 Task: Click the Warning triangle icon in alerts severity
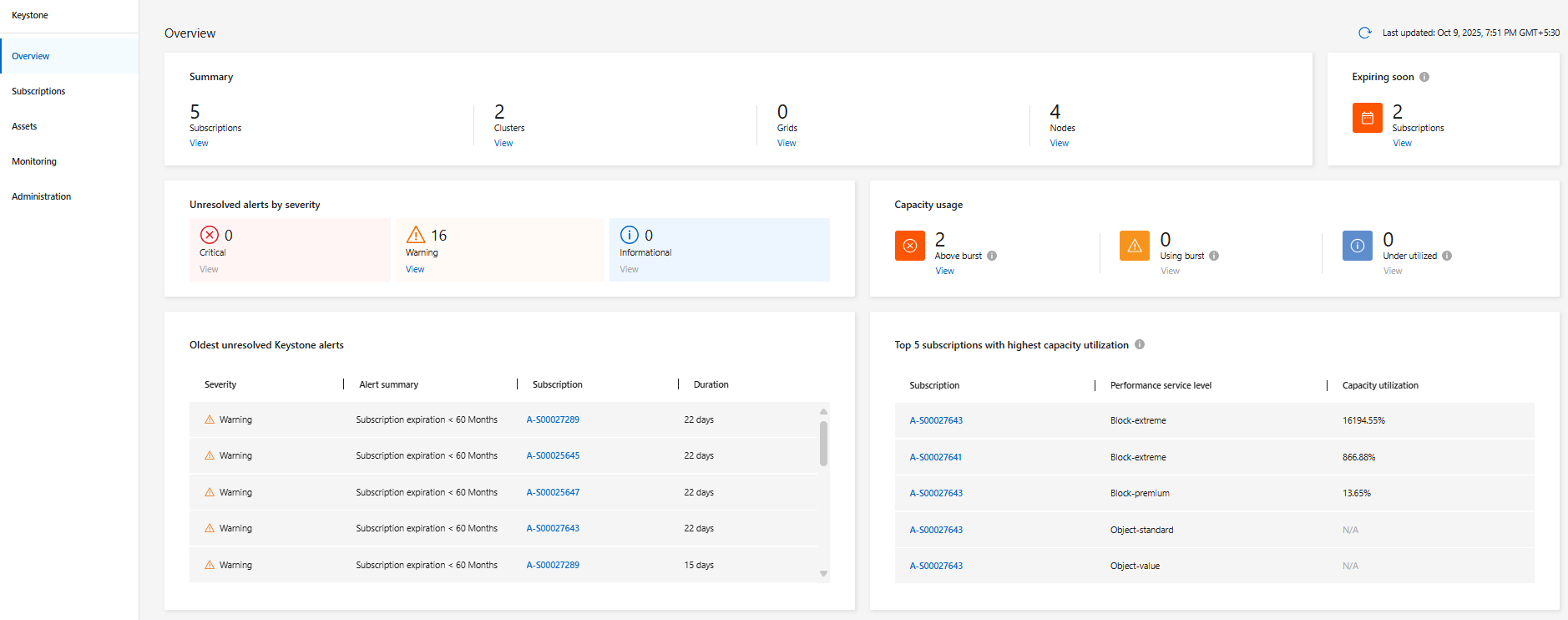coord(416,235)
